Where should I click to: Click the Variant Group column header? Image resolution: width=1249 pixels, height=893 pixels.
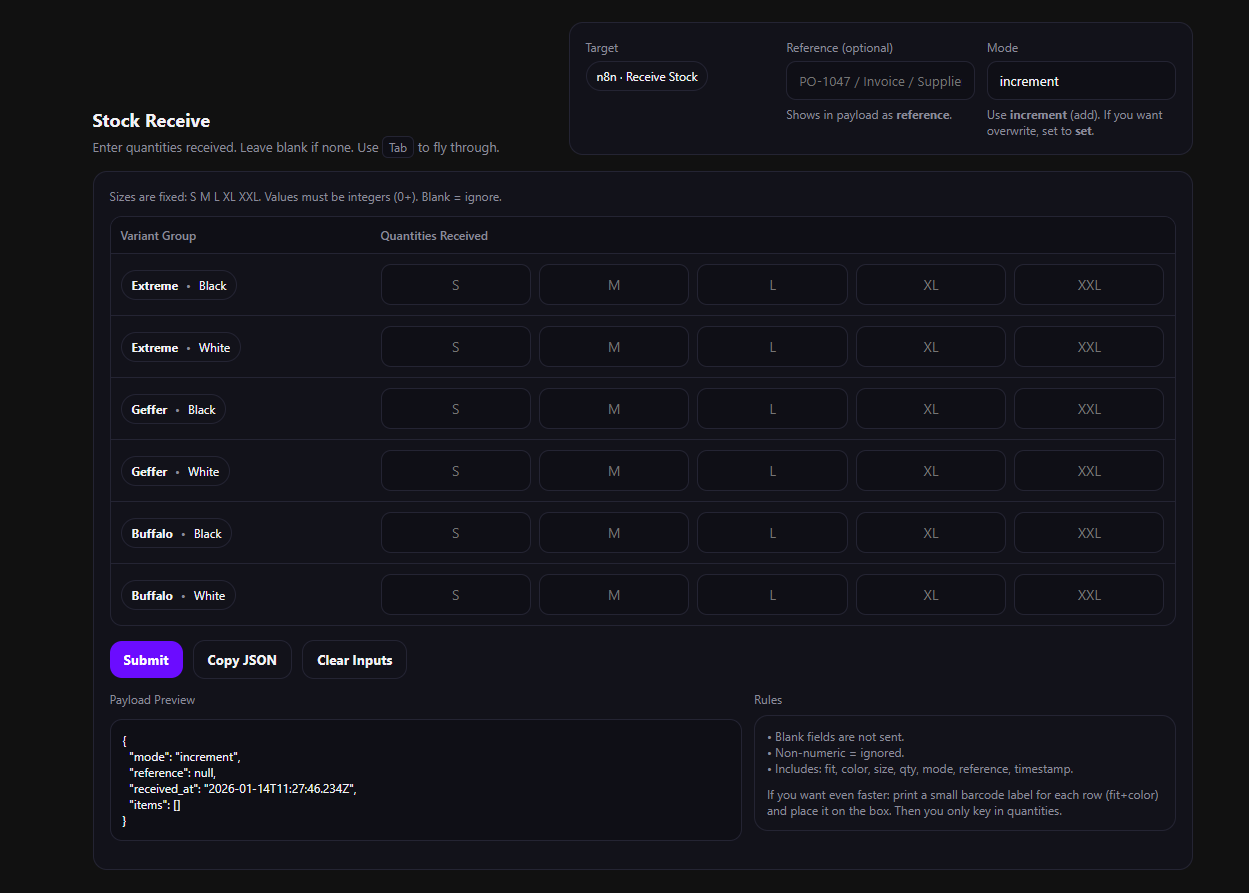[x=158, y=236]
